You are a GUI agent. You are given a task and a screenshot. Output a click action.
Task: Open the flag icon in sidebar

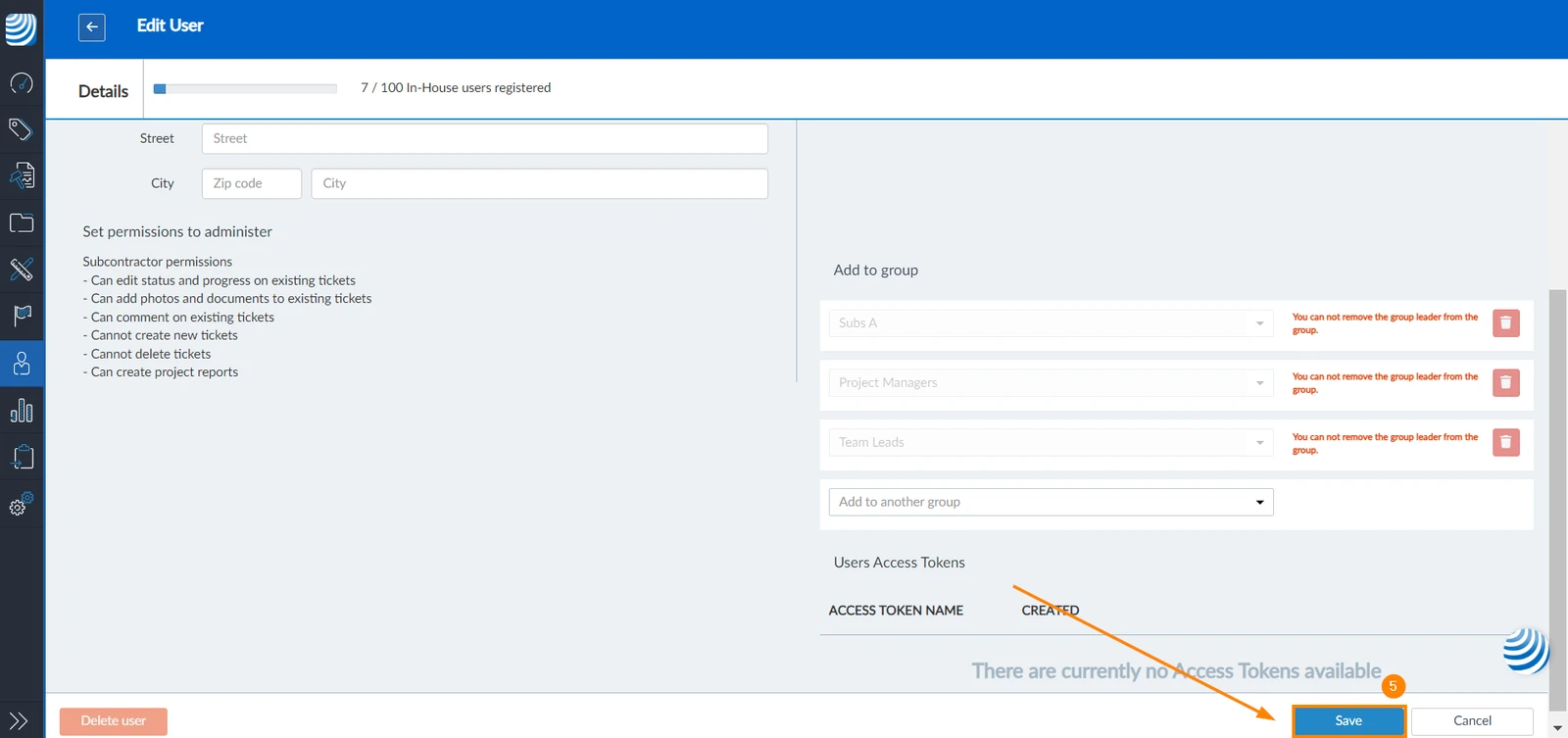tap(22, 316)
